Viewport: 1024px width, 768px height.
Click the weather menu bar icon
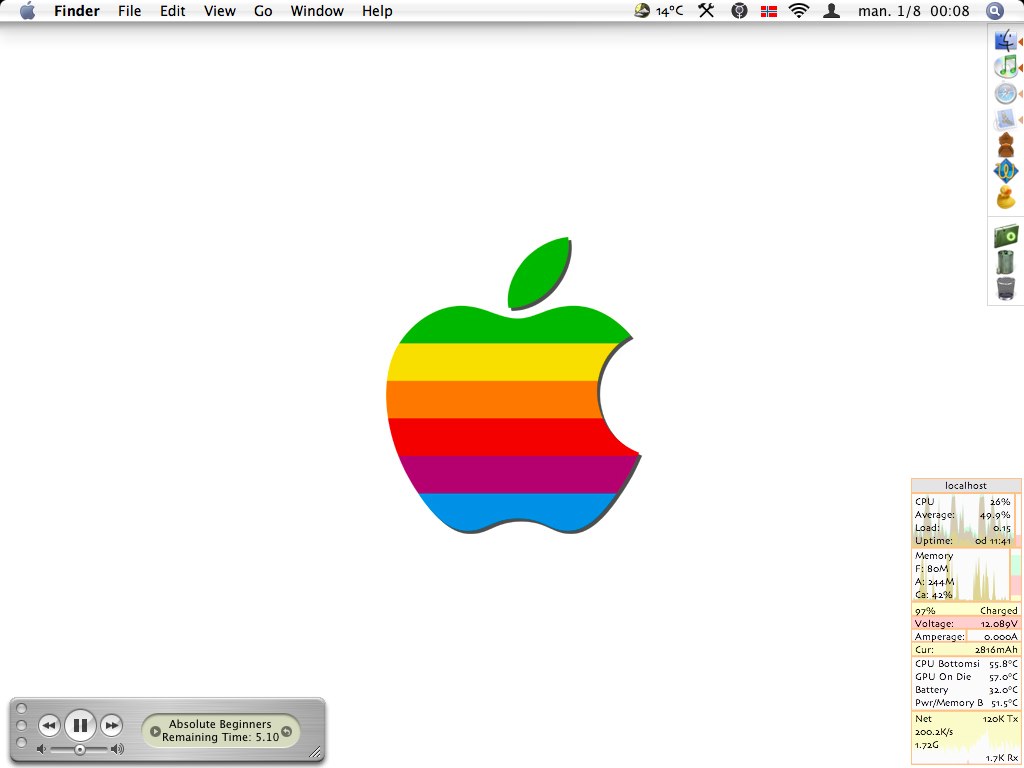click(x=642, y=10)
